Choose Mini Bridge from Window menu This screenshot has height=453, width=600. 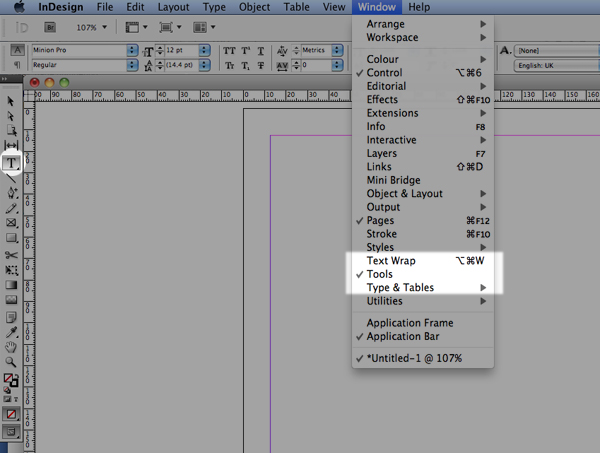423,180
